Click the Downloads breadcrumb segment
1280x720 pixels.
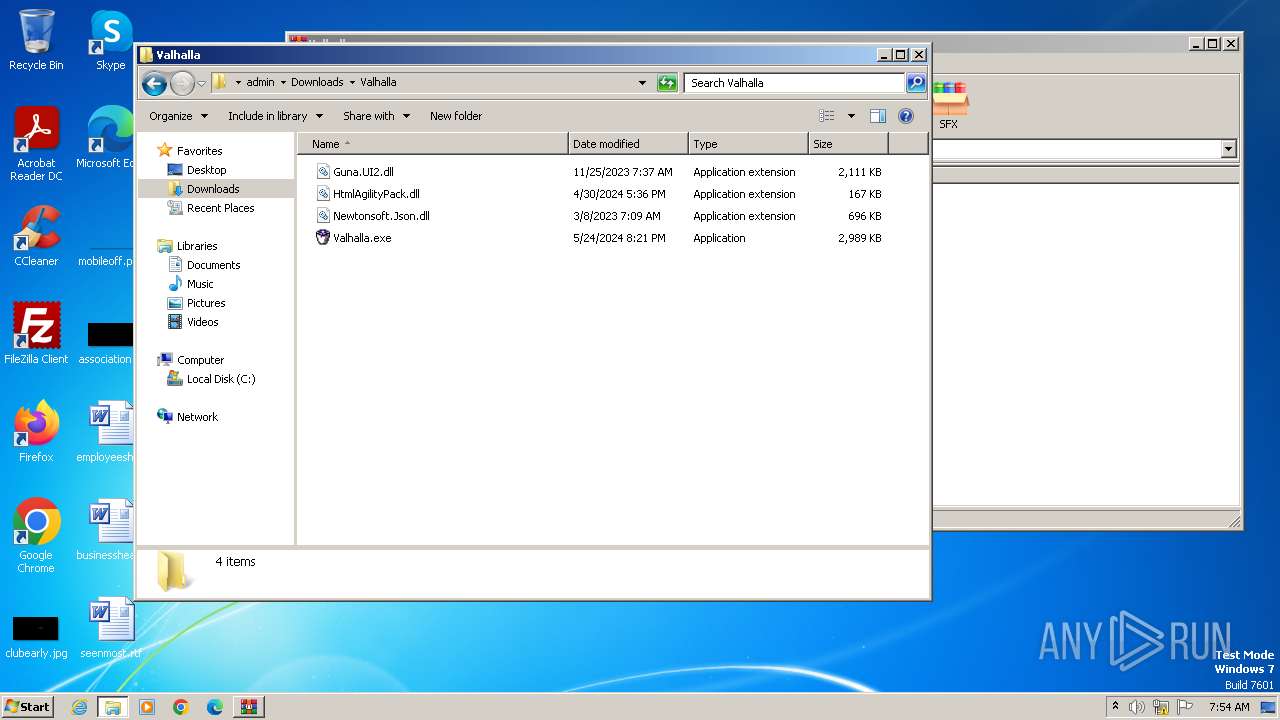coord(317,83)
